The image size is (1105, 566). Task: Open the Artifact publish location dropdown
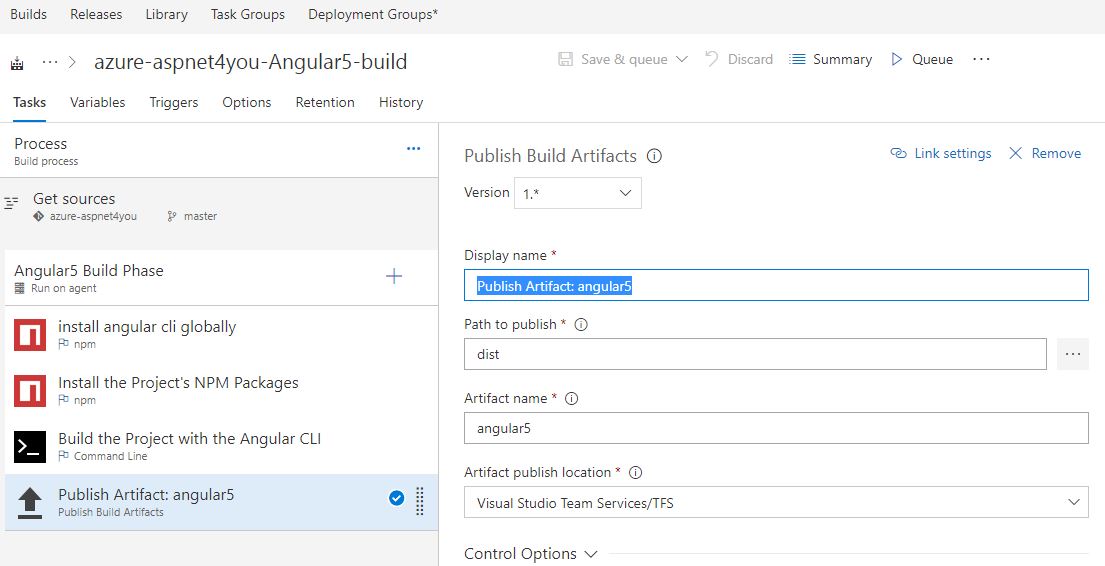776,502
